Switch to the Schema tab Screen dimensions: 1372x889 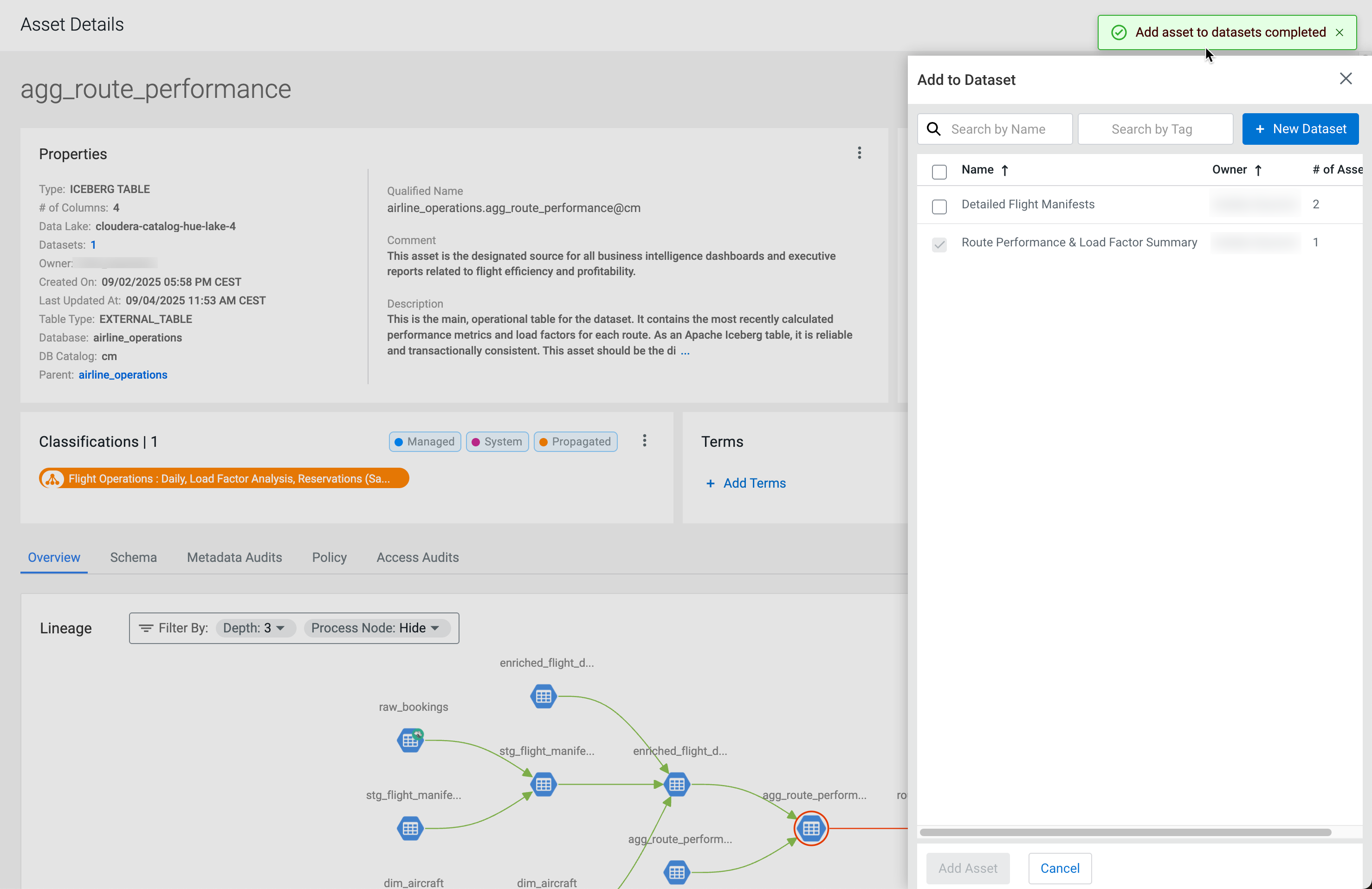[x=133, y=557]
